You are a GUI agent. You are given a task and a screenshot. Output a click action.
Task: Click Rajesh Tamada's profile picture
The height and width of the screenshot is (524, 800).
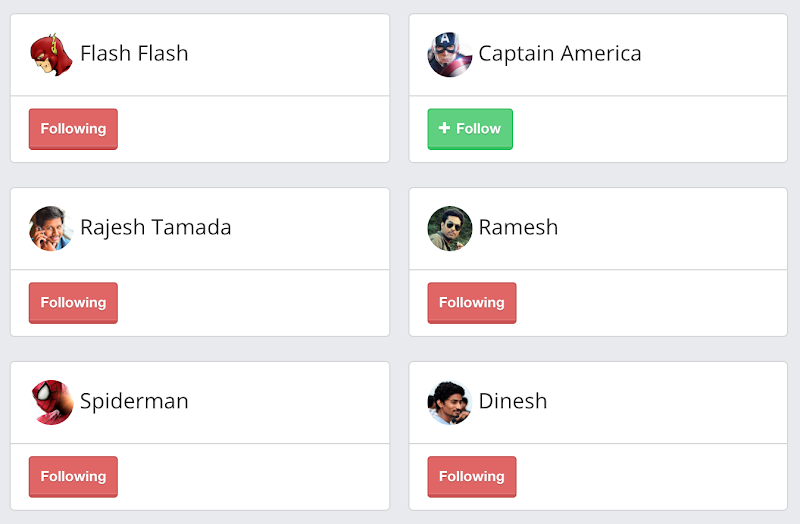point(51,228)
